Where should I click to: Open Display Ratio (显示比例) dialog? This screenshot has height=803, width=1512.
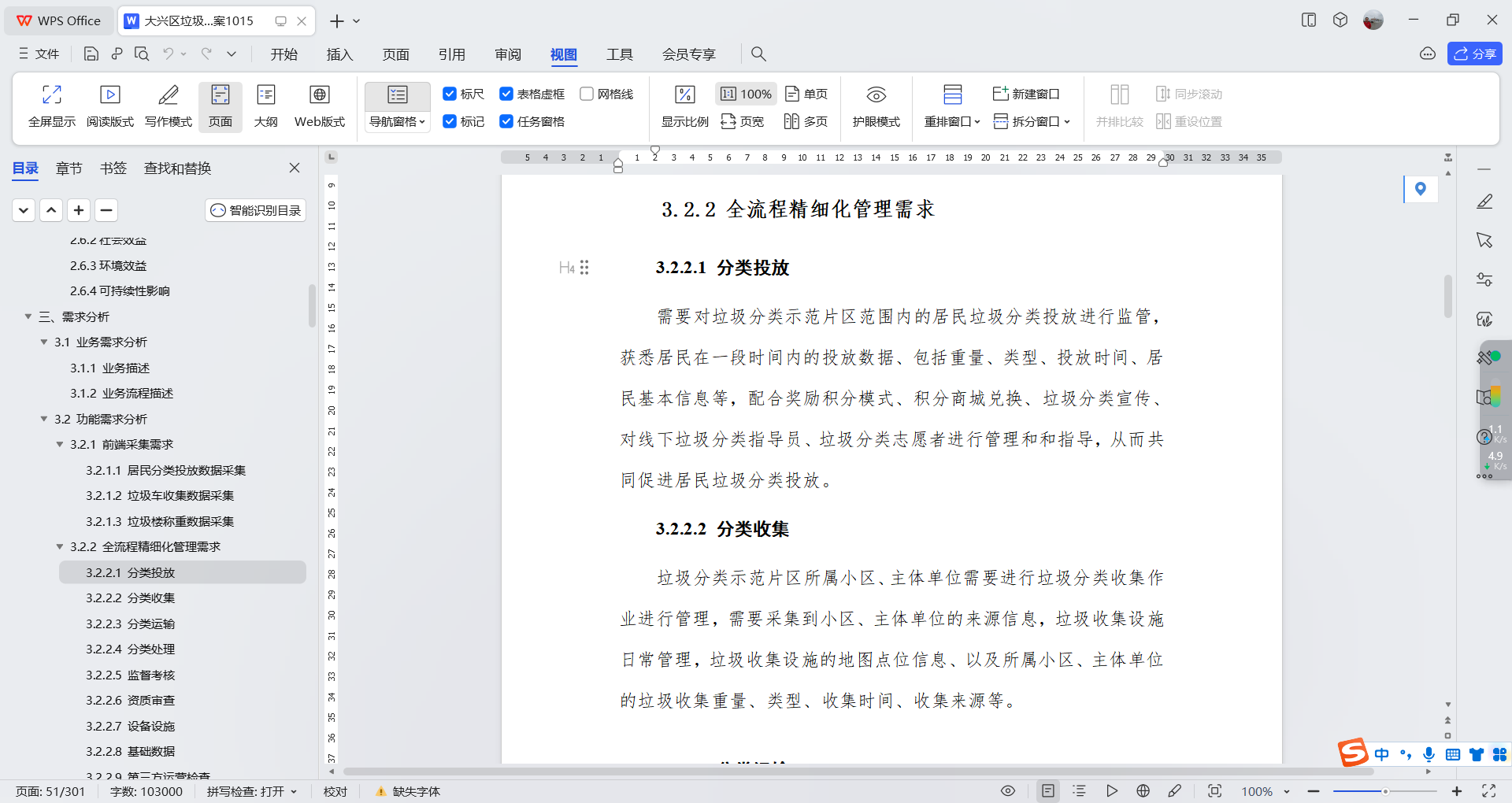tap(685, 107)
